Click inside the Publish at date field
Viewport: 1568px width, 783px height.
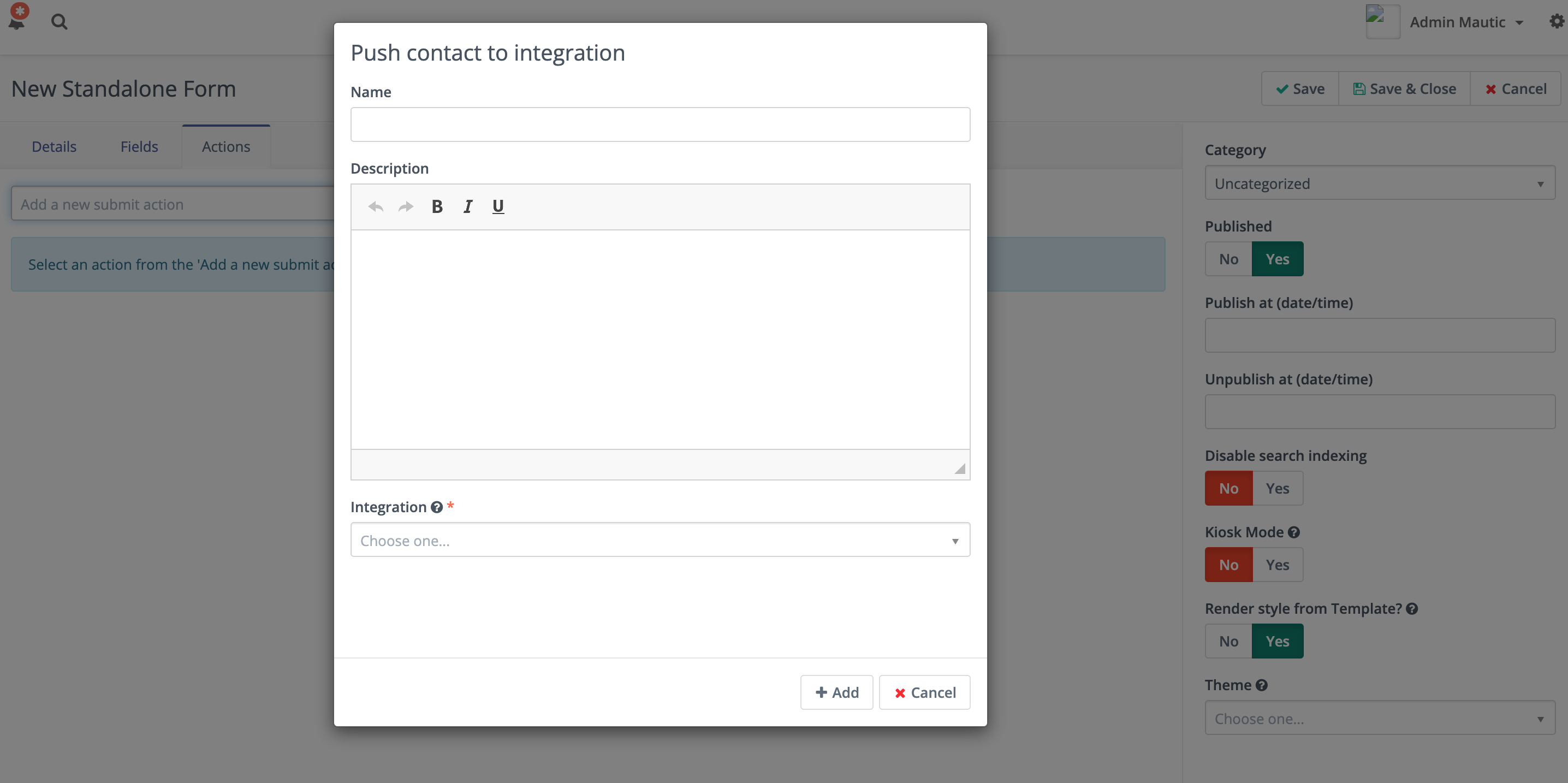pyautogui.click(x=1379, y=335)
